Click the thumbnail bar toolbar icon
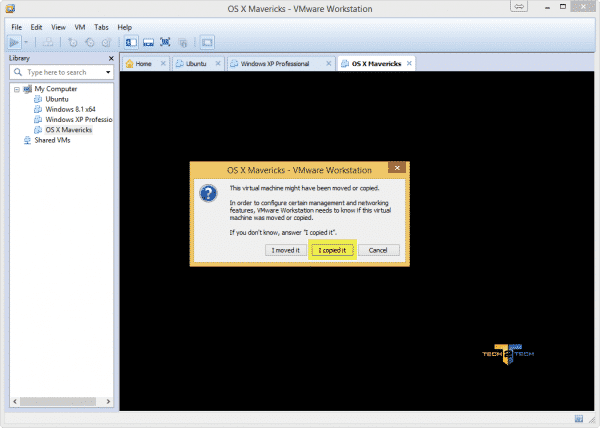 (x=147, y=42)
